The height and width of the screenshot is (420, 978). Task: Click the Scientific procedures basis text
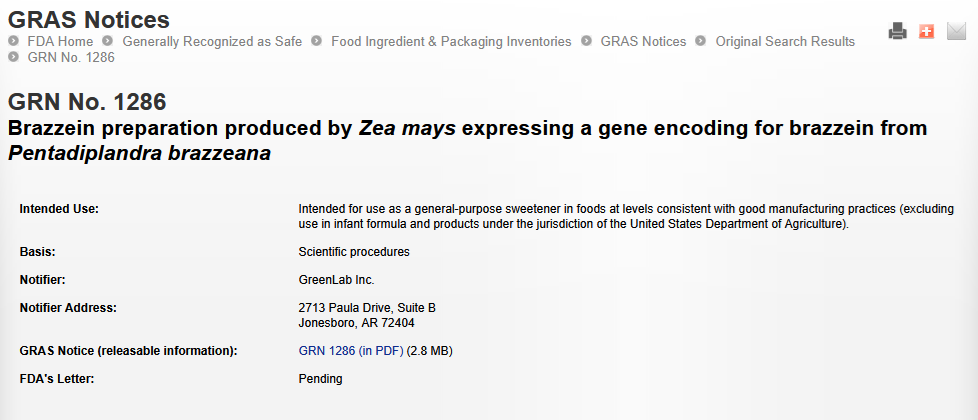[x=354, y=252]
